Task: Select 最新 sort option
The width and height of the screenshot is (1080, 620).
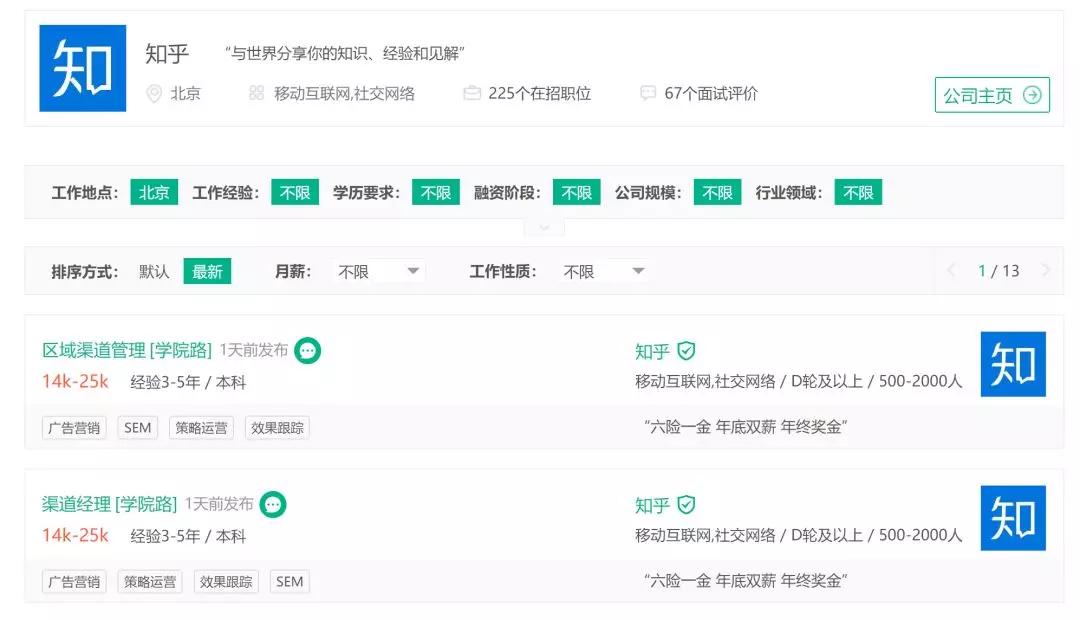Action: click(207, 271)
